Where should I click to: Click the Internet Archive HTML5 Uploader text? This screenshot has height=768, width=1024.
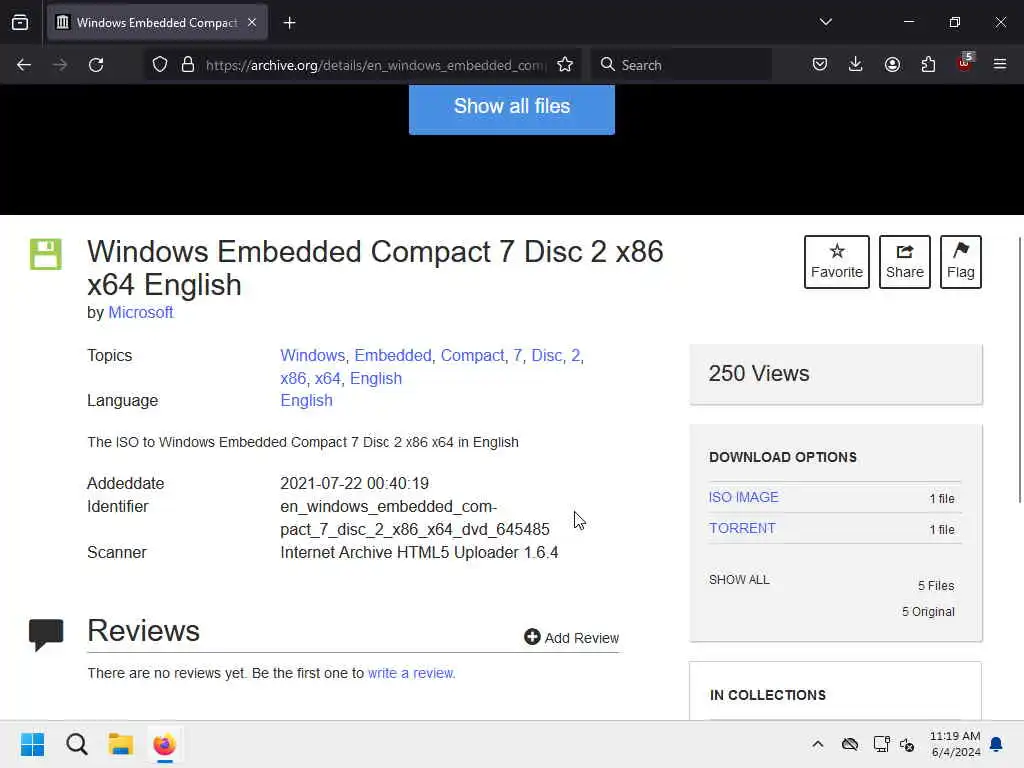(419, 552)
